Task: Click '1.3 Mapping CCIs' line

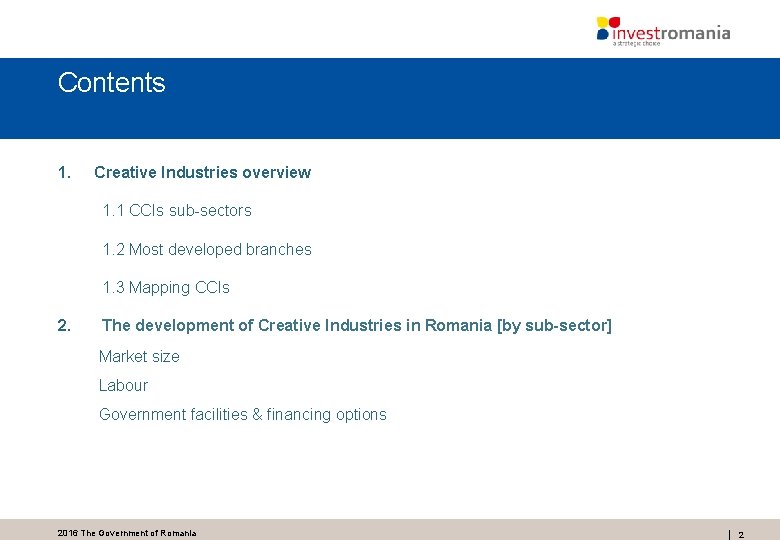Action: coord(166,287)
